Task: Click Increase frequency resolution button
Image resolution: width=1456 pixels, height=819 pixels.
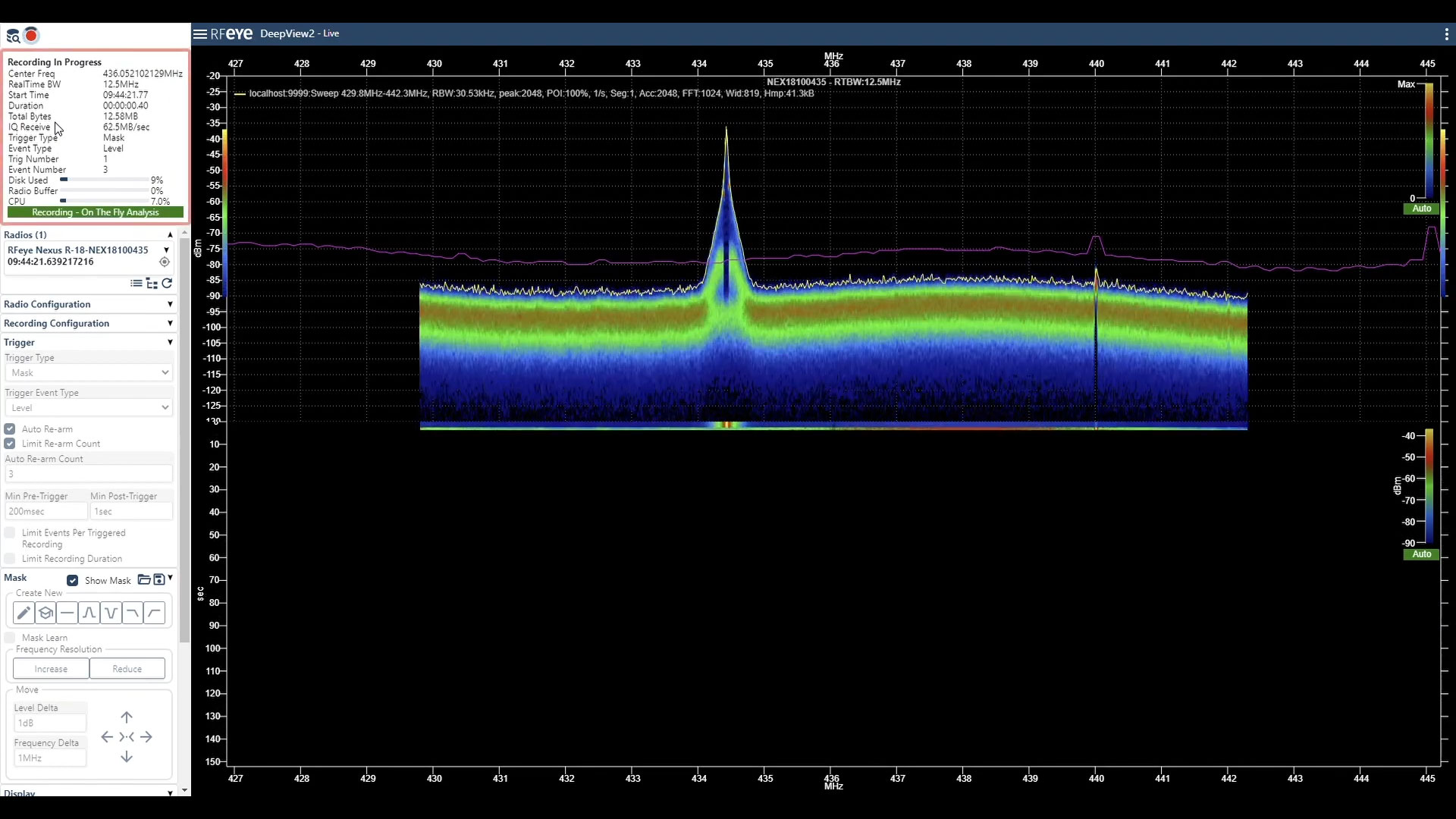Action: click(x=51, y=669)
